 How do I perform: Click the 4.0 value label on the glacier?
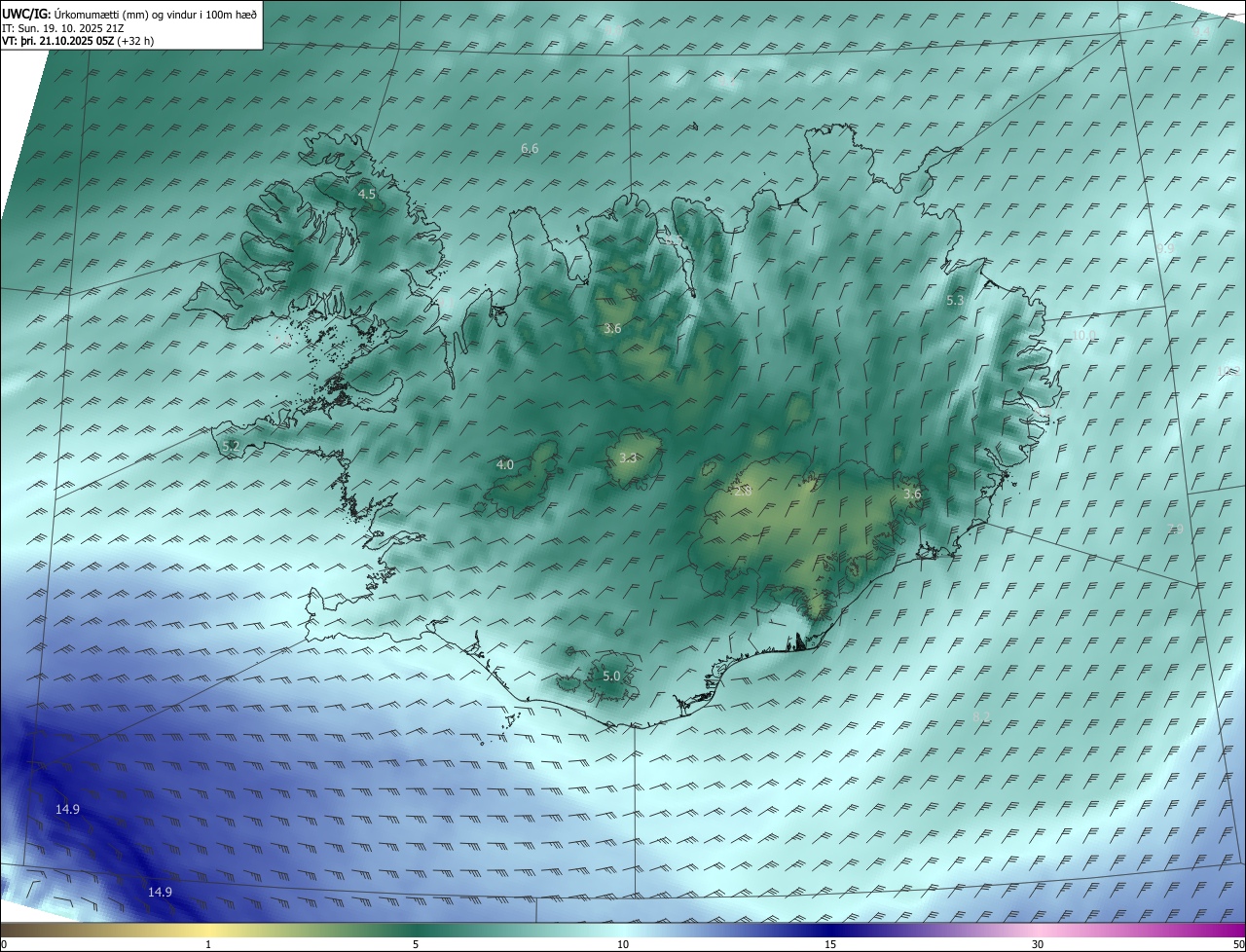tap(505, 465)
